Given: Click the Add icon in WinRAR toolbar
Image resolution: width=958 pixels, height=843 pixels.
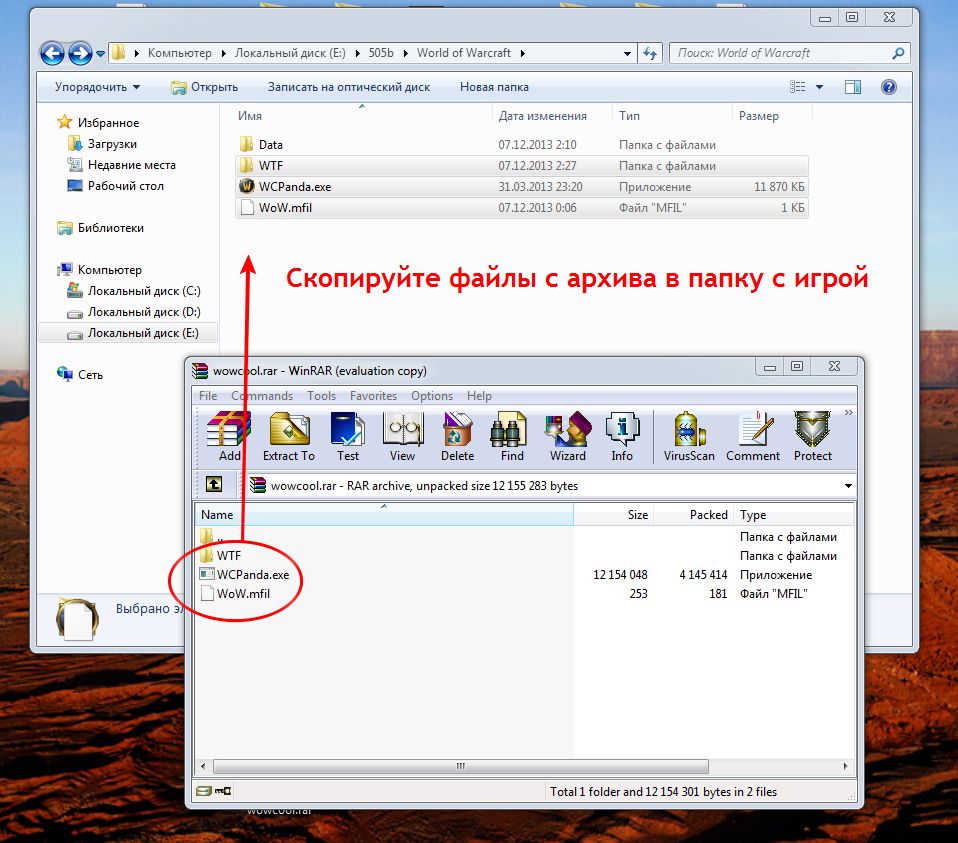Looking at the screenshot, I should 229,436.
